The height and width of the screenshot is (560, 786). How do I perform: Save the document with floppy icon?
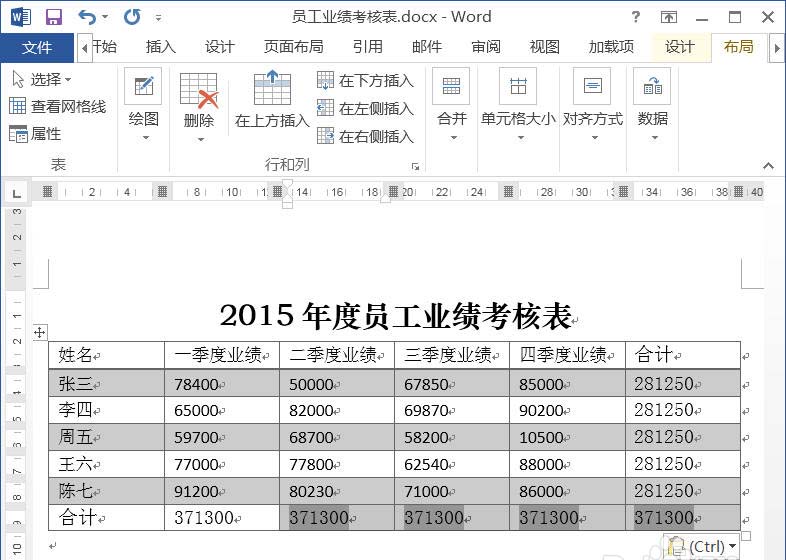(x=54, y=17)
